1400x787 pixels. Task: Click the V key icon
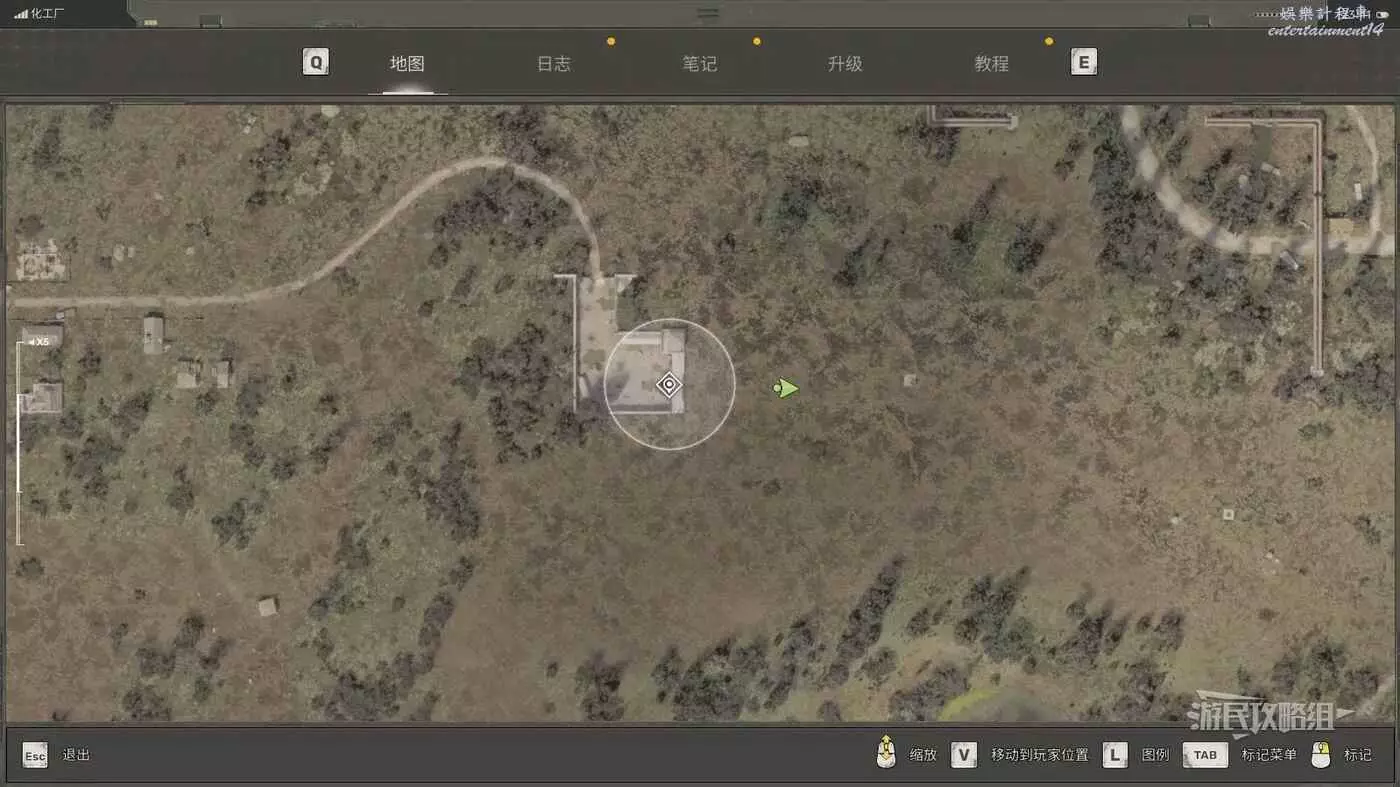pos(964,755)
